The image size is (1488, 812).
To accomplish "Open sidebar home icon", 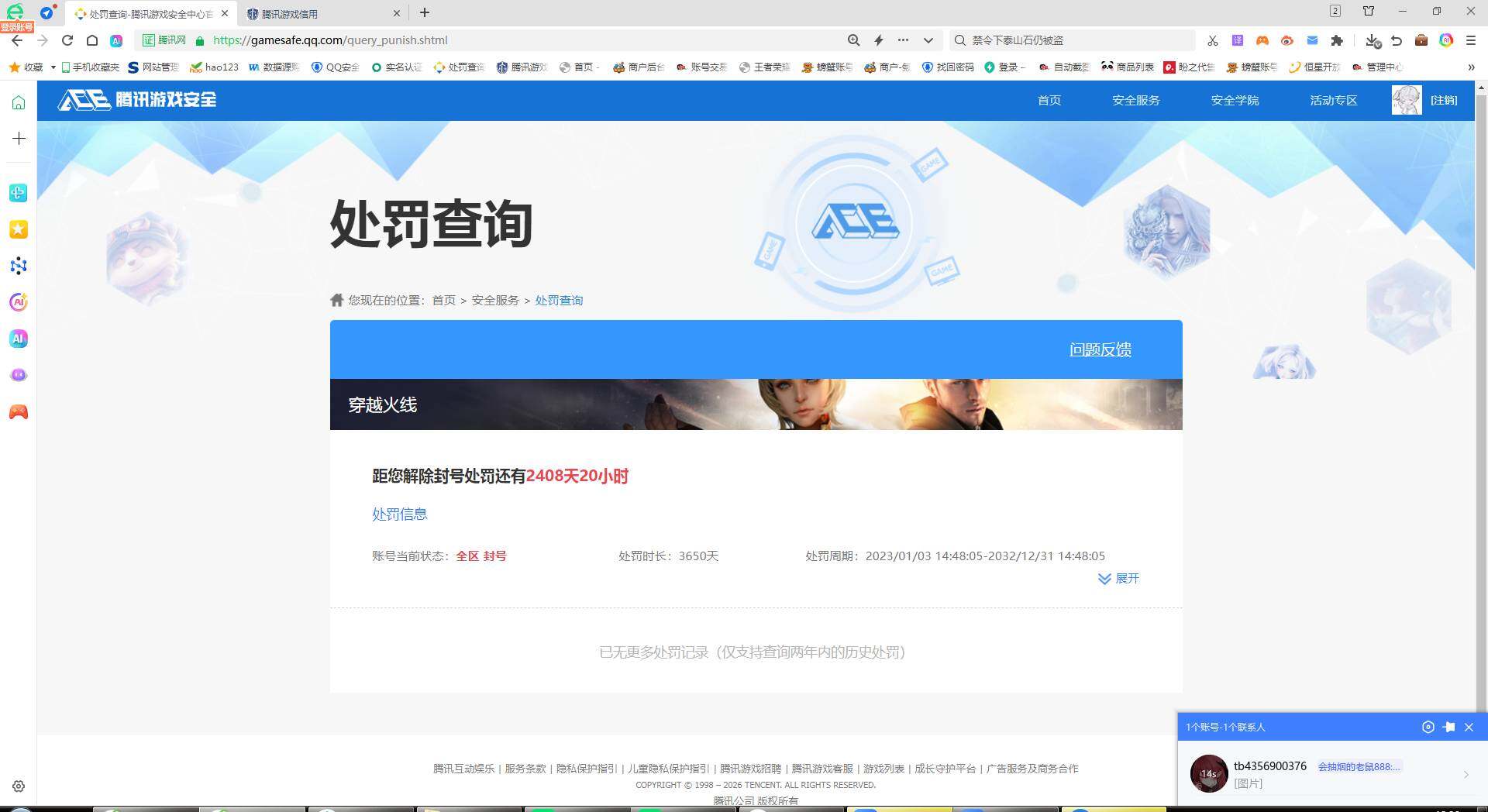I will point(19,102).
